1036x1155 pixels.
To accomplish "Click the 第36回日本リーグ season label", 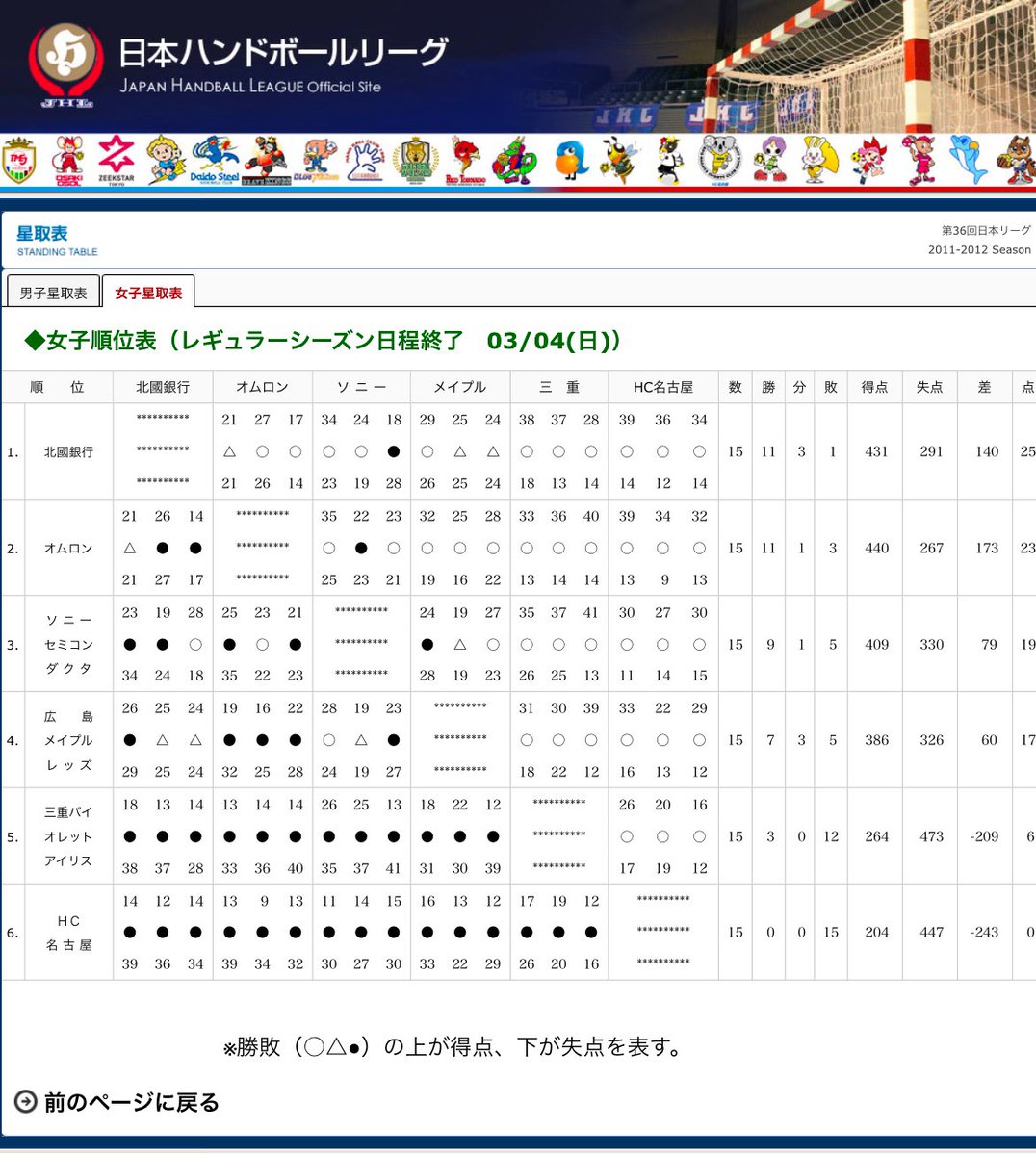I will coord(986,230).
